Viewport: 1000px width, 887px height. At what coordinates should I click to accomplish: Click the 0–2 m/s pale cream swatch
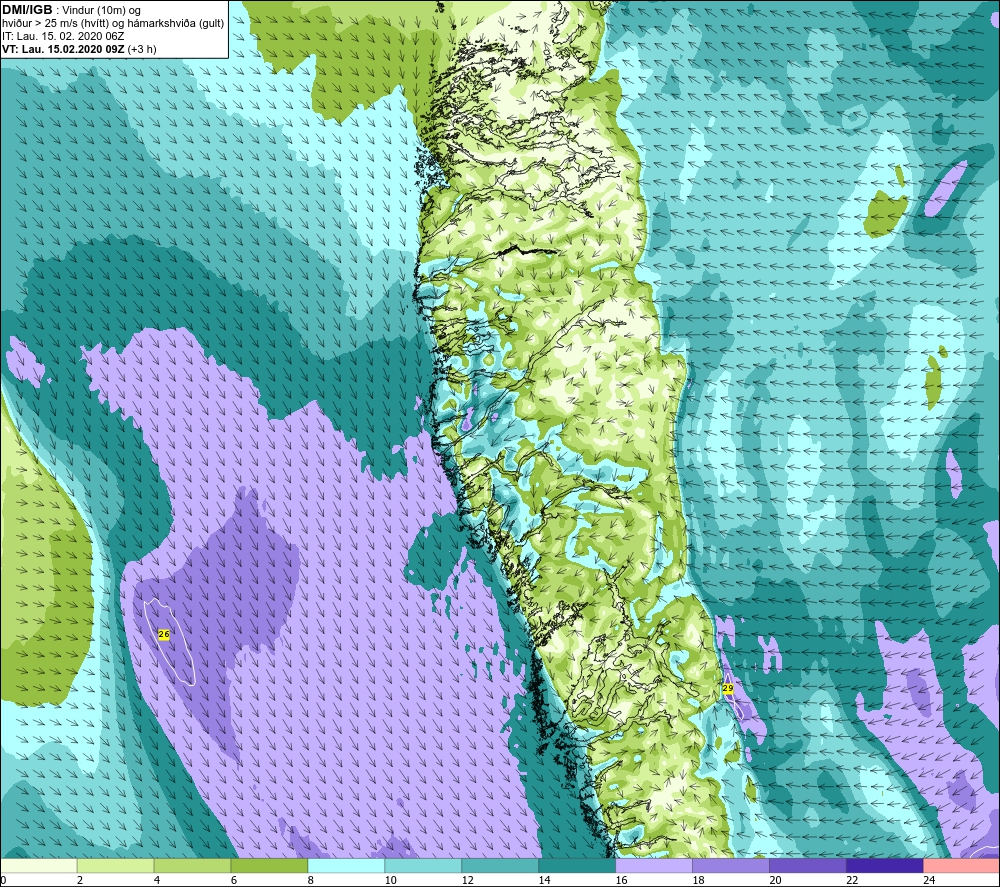(x=38, y=866)
